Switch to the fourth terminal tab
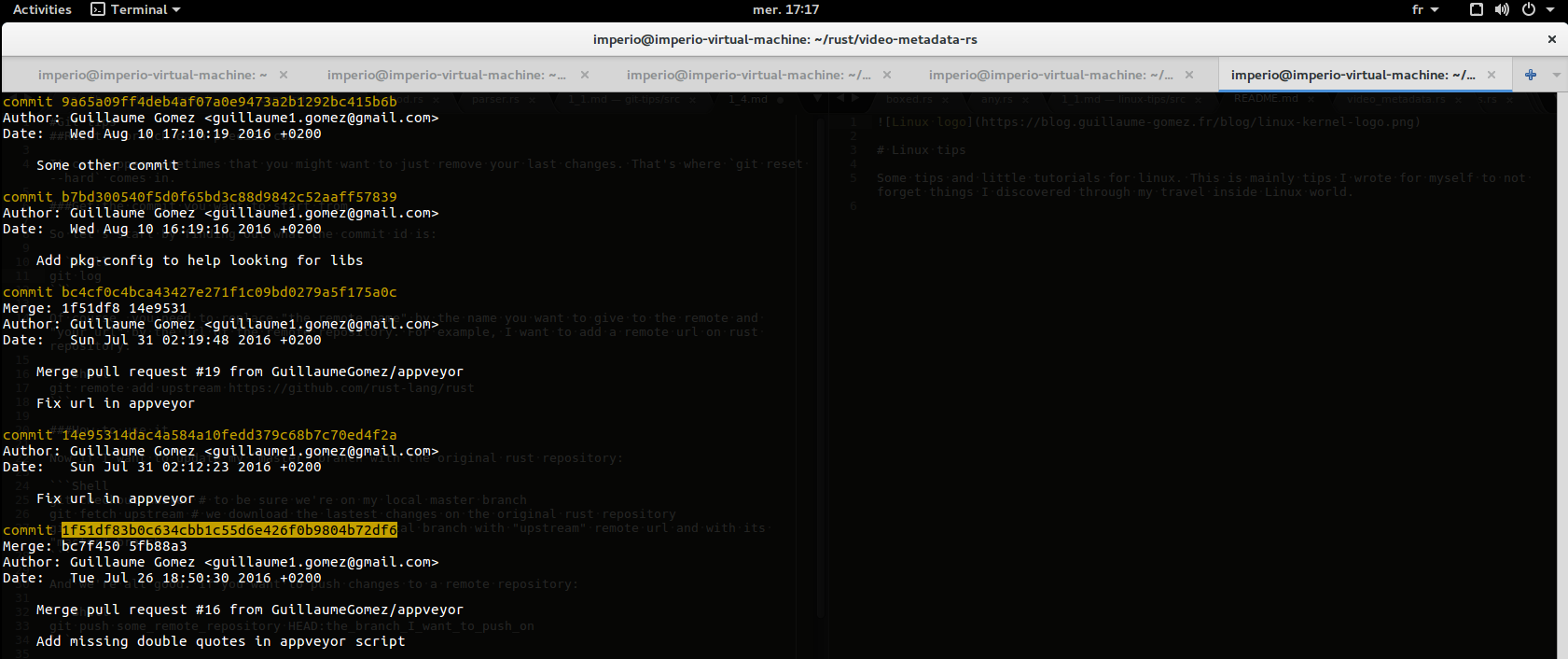This screenshot has width=1568, height=659. (1050, 75)
